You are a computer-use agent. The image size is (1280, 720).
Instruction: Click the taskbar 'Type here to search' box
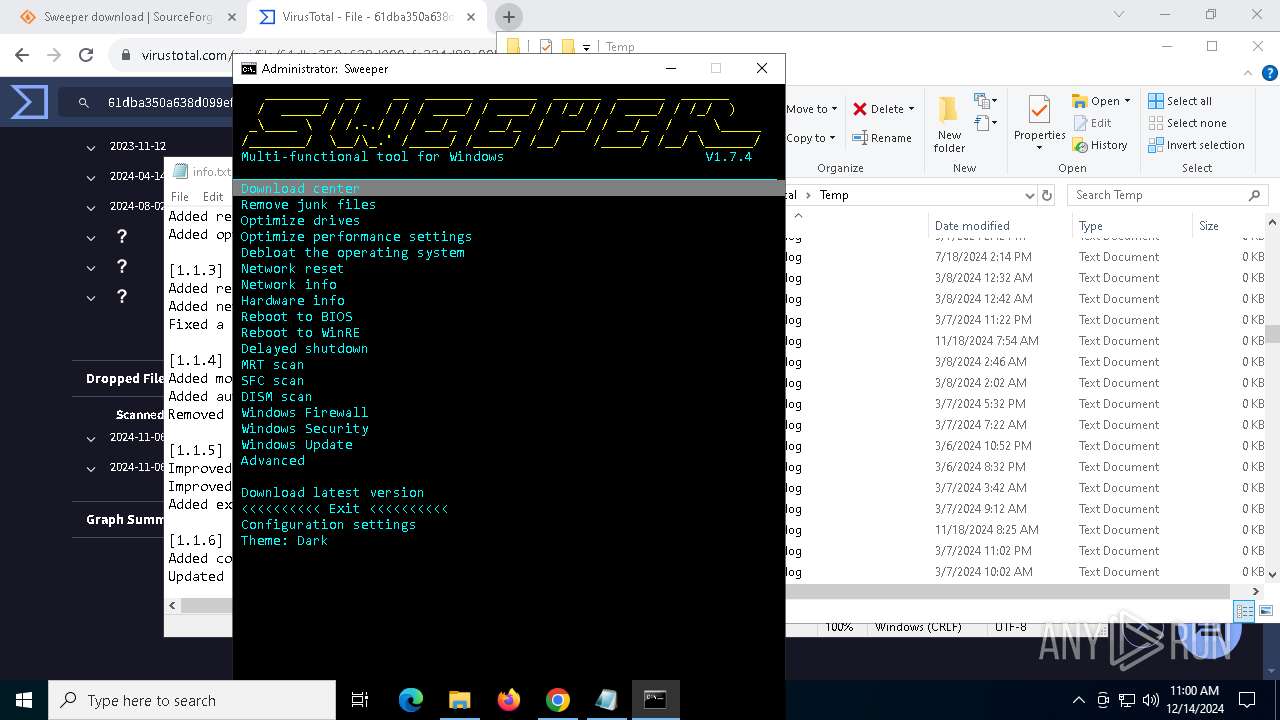[x=192, y=700]
